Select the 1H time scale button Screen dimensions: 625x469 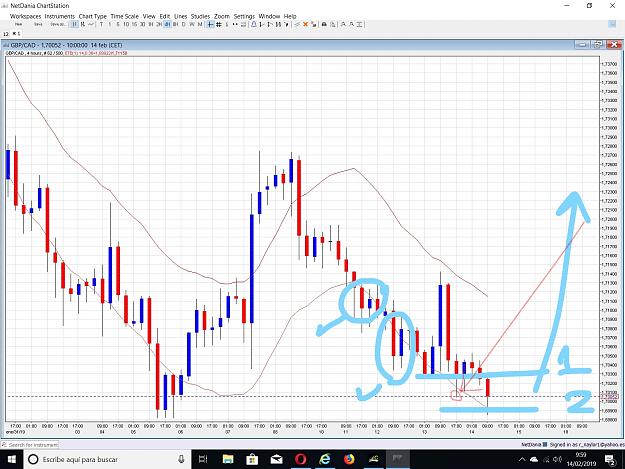click(x=151, y=24)
